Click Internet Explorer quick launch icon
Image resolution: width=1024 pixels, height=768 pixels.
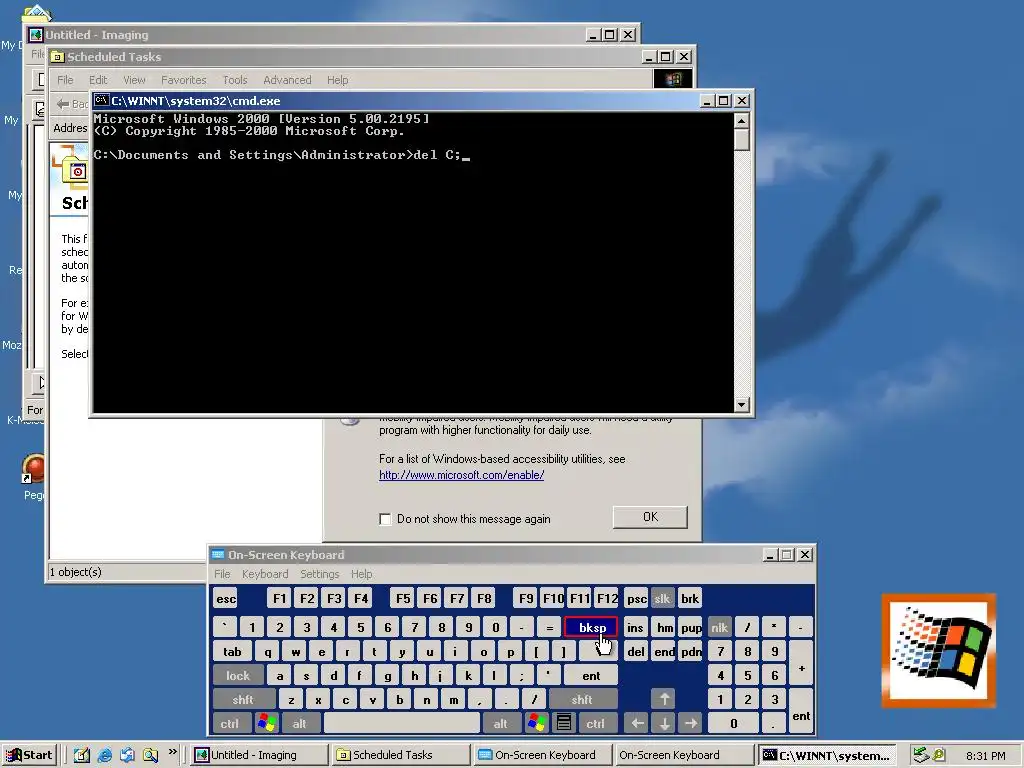point(104,755)
